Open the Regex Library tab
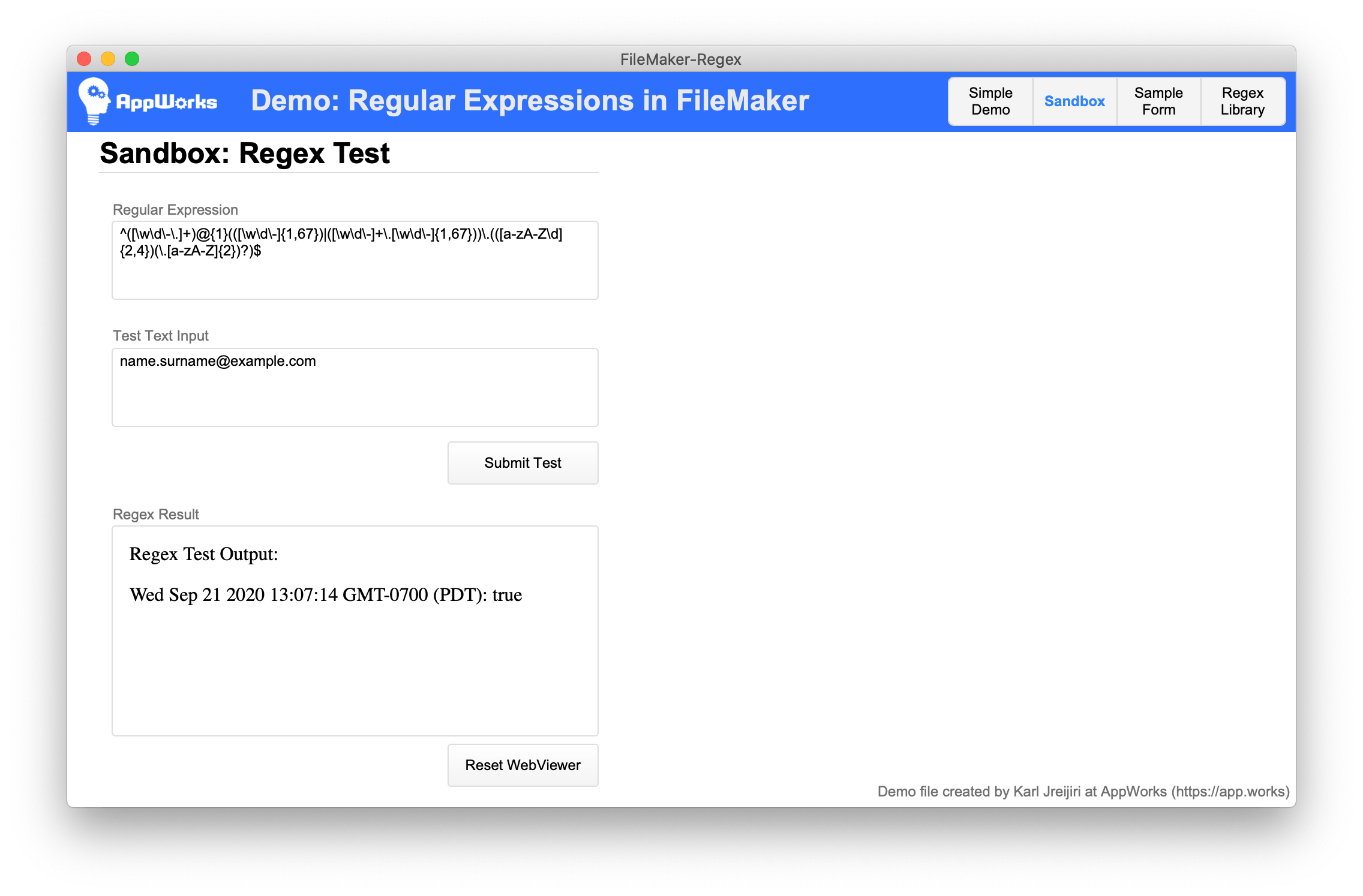 pos(1242,101)
